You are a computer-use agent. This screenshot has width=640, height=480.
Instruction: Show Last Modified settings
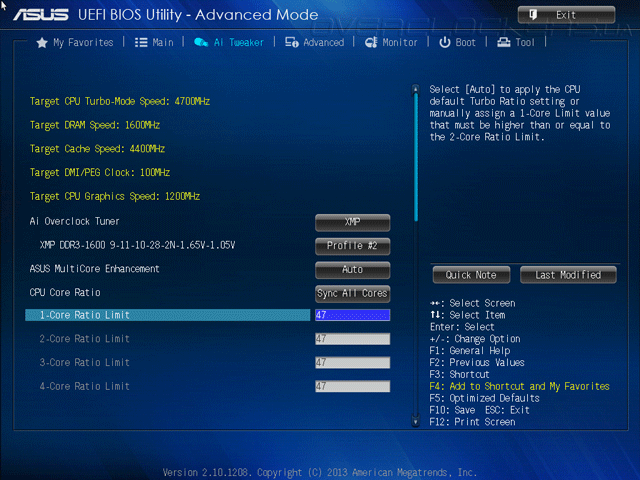568,275
